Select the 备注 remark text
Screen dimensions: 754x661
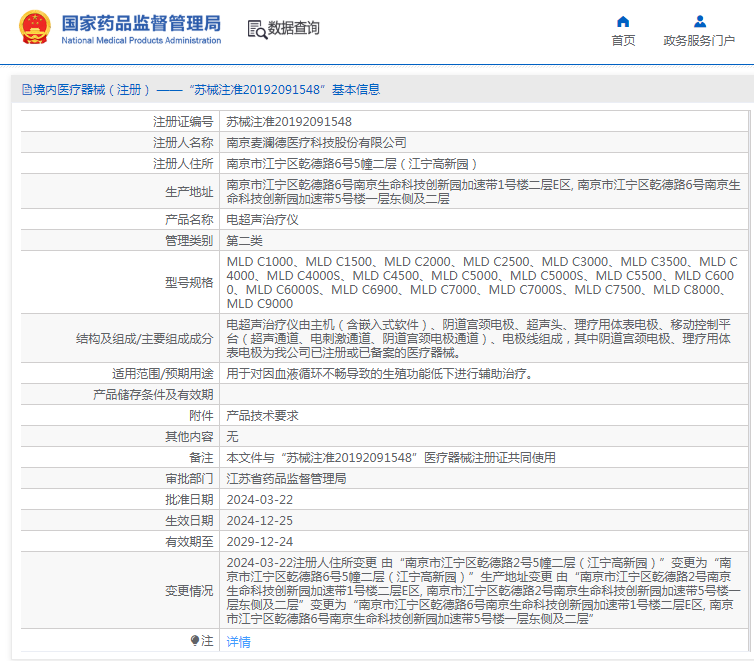point(391,458)
